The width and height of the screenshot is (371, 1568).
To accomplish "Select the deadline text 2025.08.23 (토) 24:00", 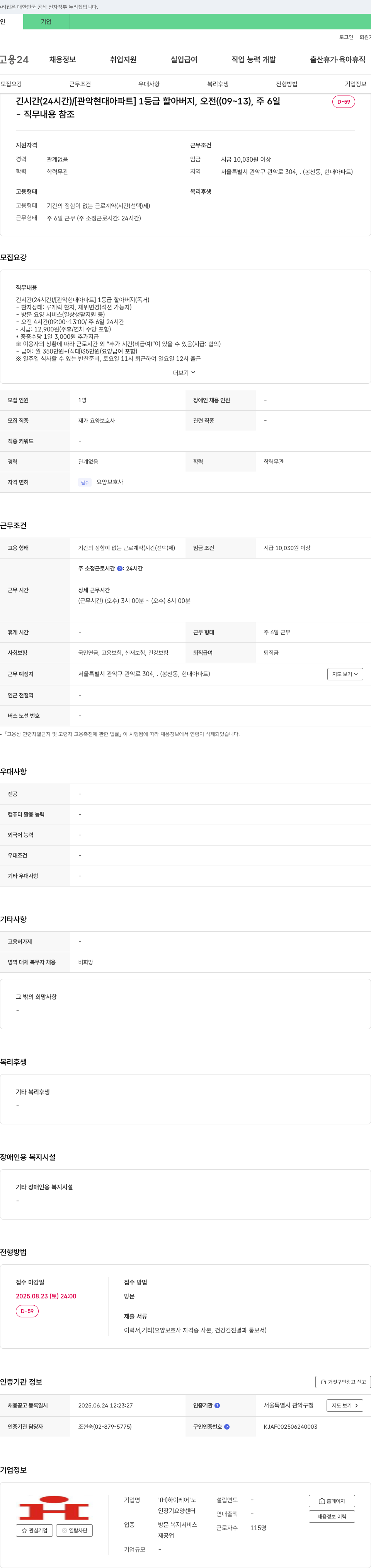I will 46,1296.
